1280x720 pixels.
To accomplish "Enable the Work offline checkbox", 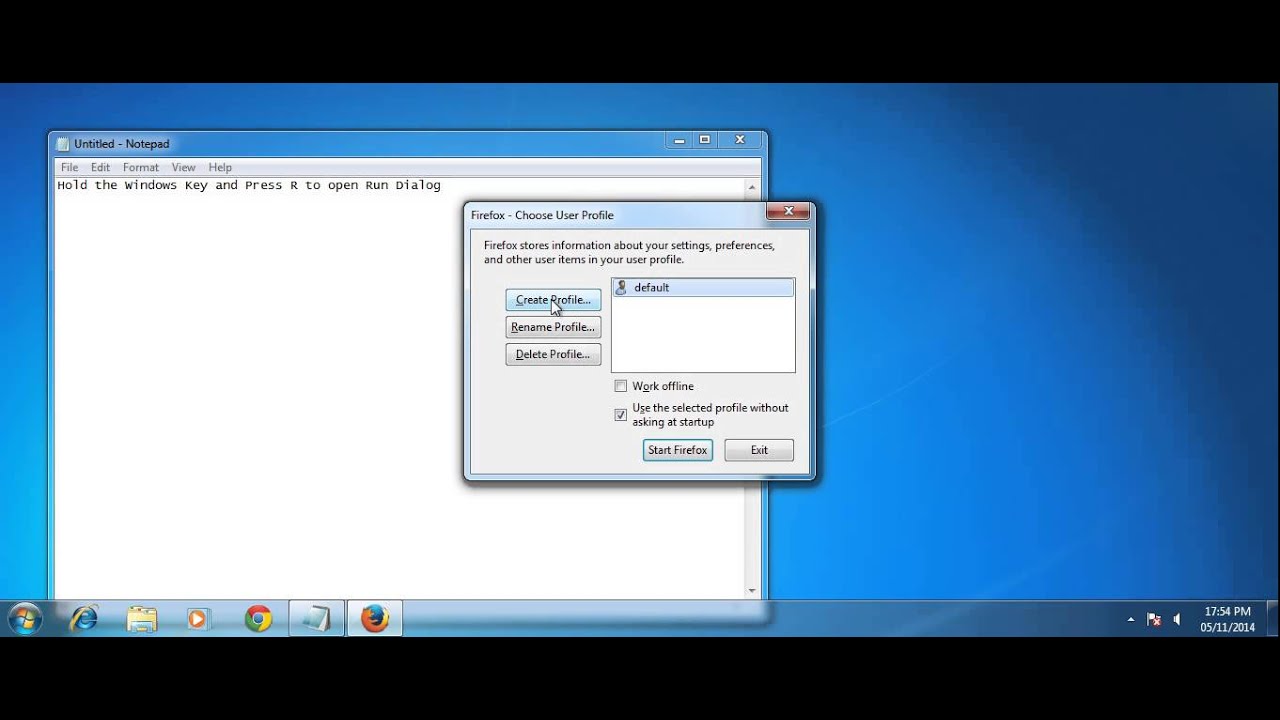I will 621,386.
